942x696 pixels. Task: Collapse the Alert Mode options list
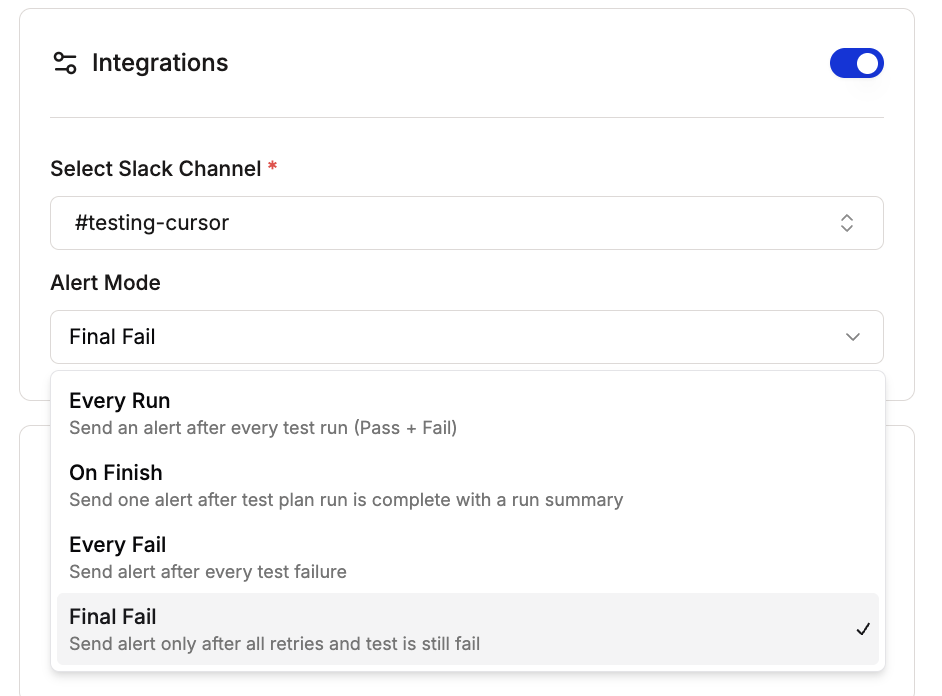(x=467, y=337)
